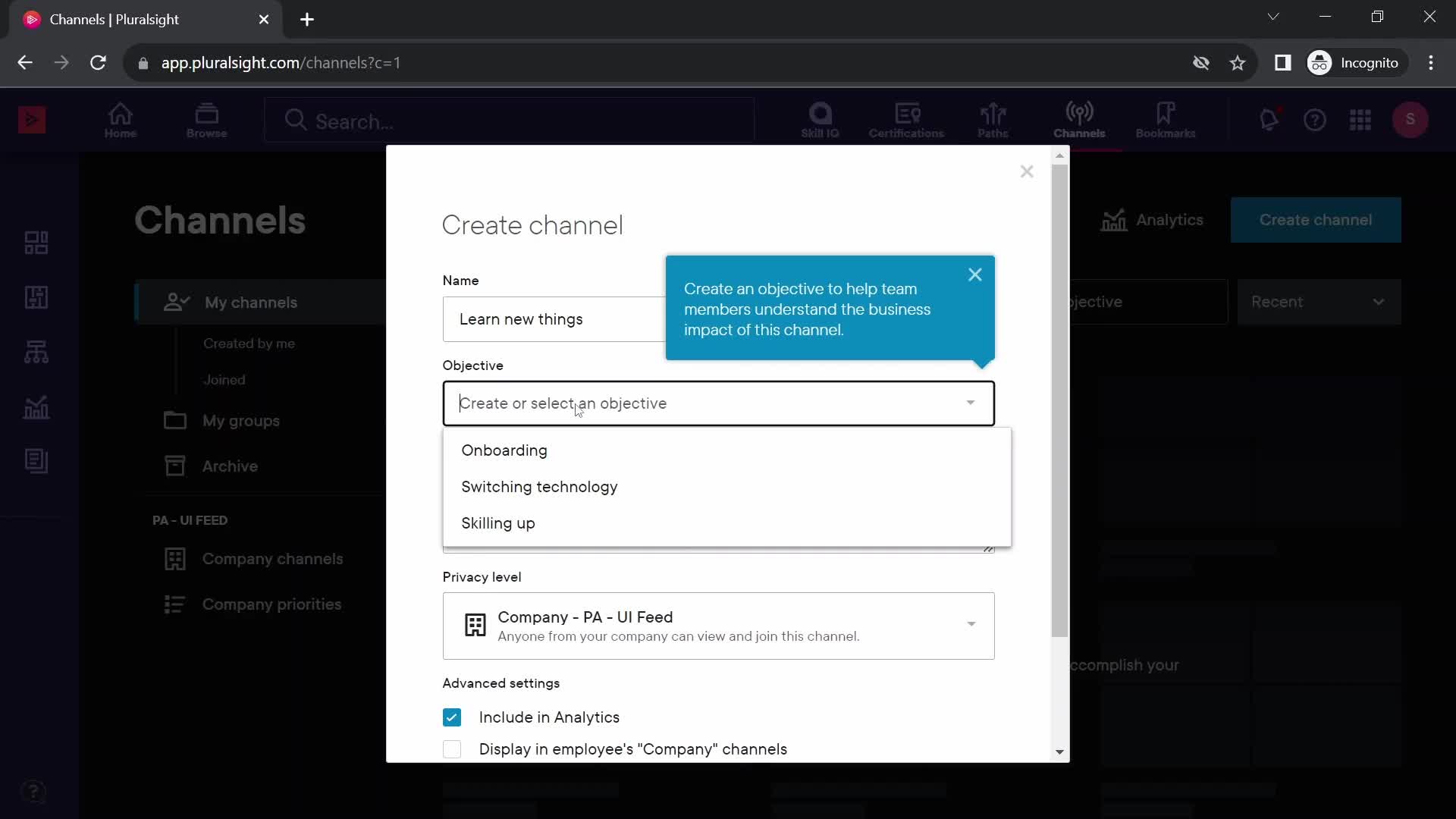The image size is (1456, 819).
Task: Click the Pluralsight search box
Action: click(510, 121)
